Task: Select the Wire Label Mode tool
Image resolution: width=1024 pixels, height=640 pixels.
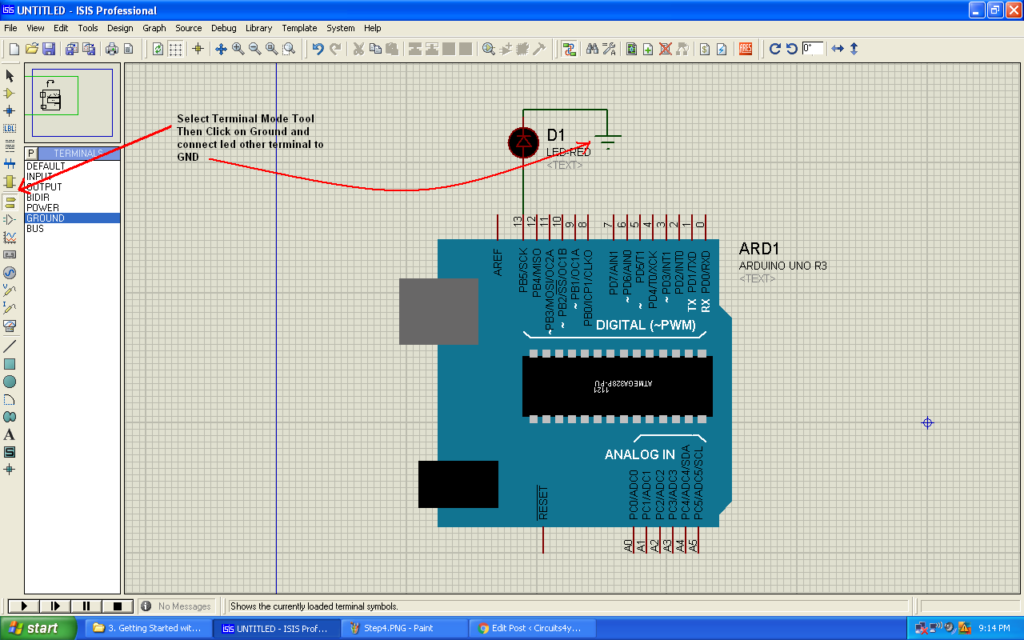Action: click(x=9, y=129)
